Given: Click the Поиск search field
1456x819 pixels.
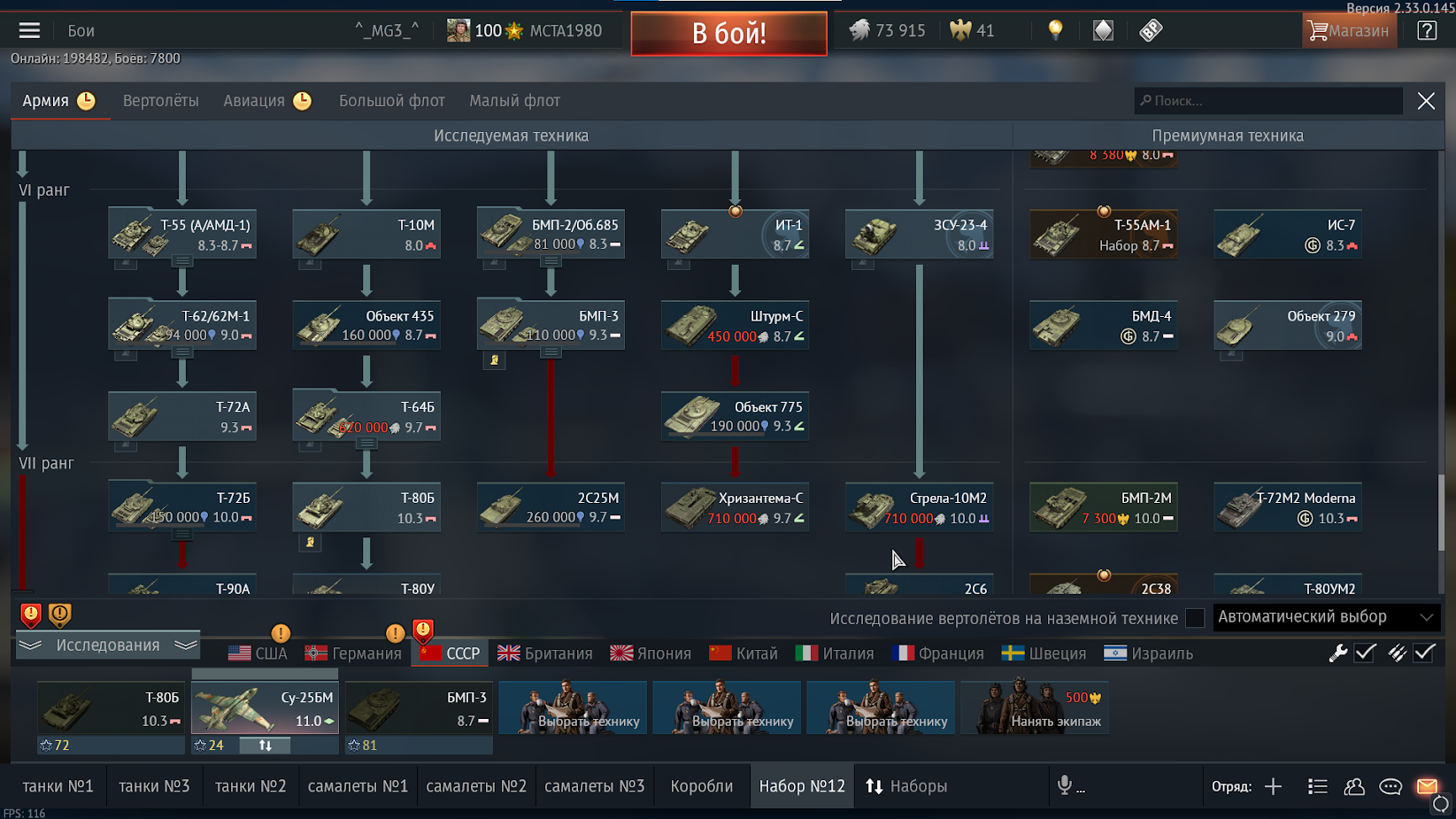Looking at the screenshot, I should [x=1268, y=101].
